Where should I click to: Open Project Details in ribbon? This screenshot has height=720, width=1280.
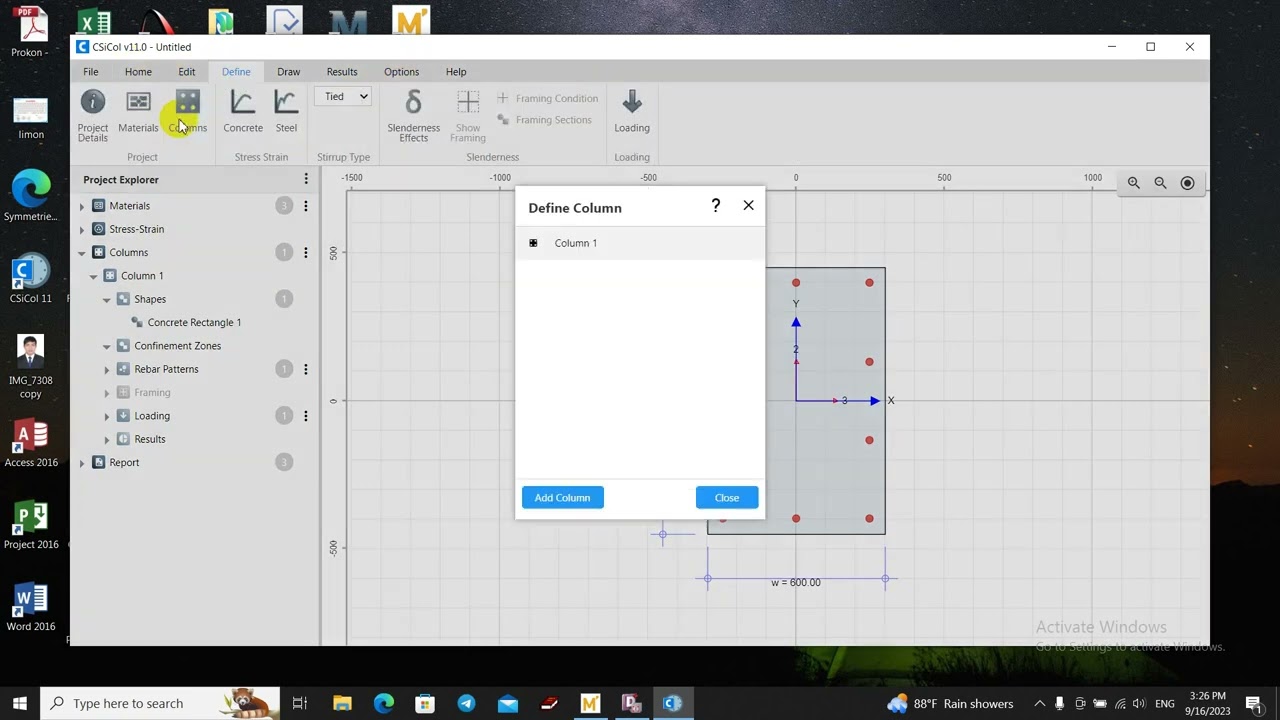93,116
